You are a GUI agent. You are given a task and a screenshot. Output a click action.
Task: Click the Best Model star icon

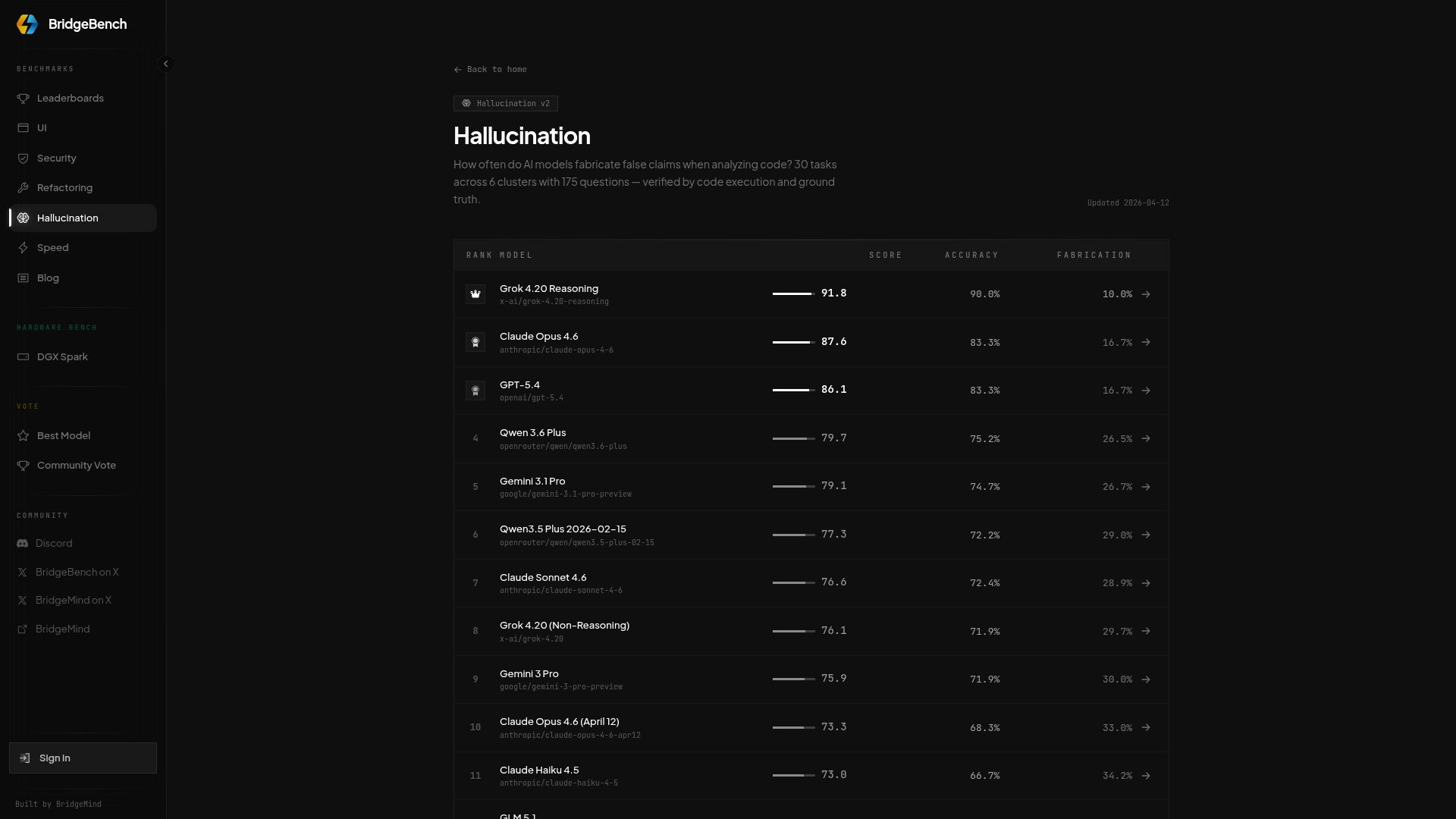tap(24, 436)
